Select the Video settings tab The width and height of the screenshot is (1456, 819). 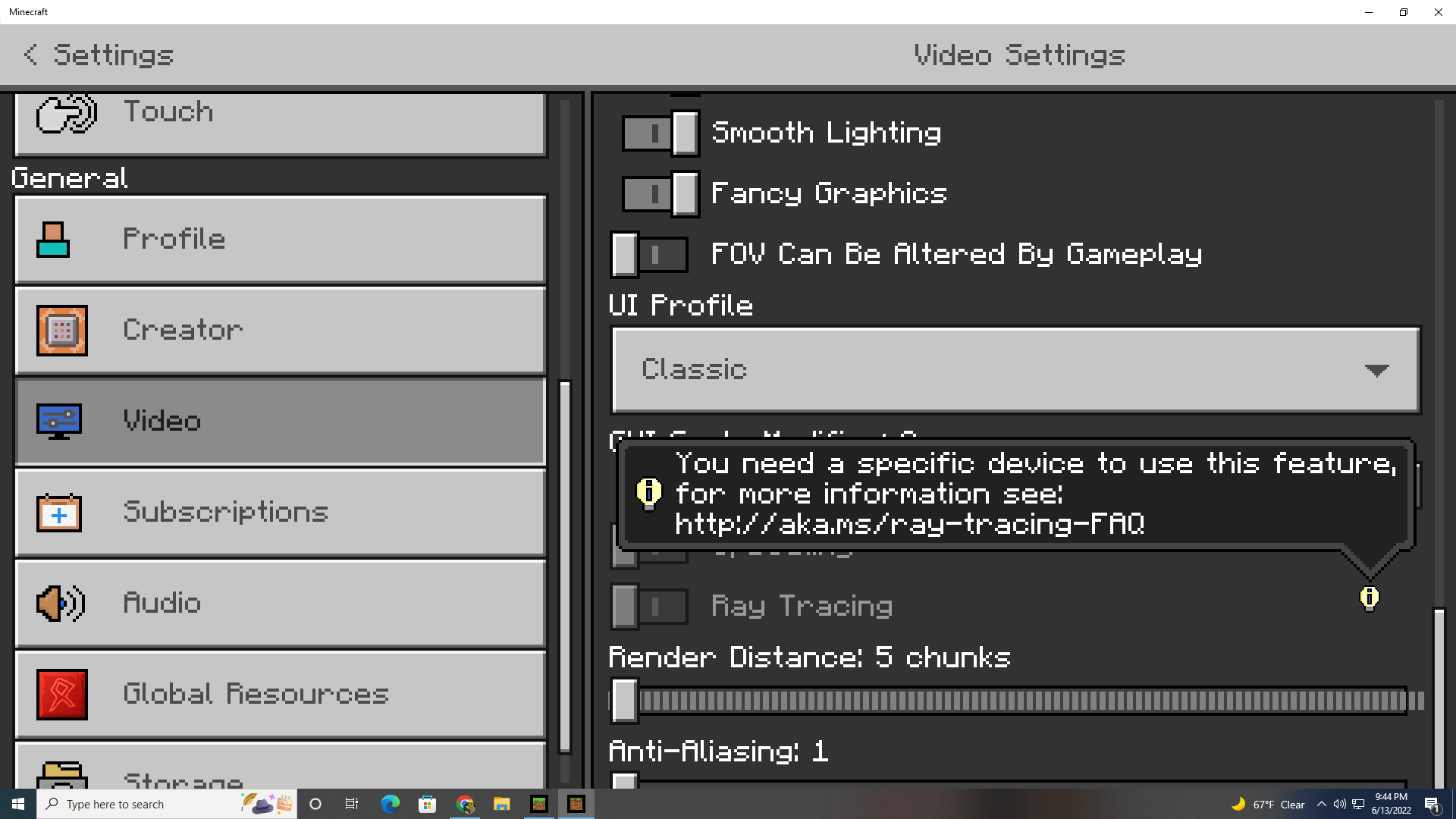point(281,422)
